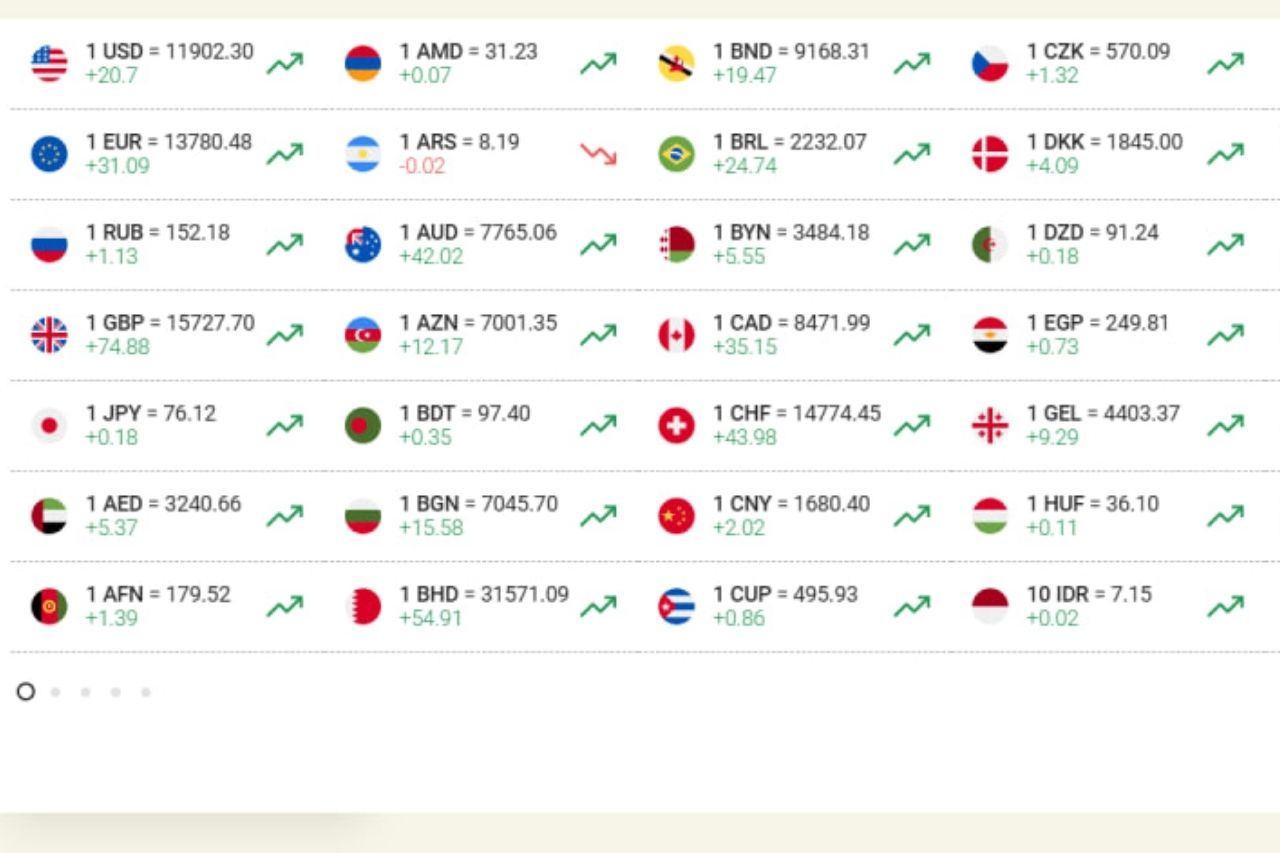Click the 1 CNY = 1680.40 rate

click(x=791, y=504)
